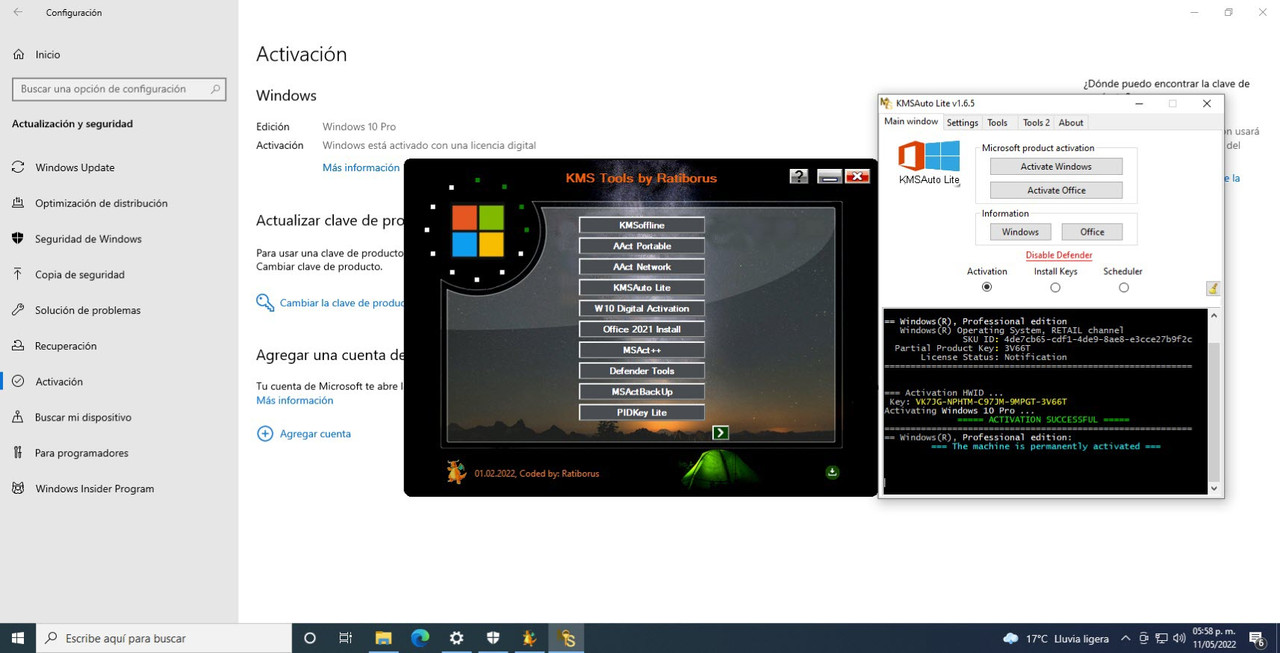Open the Tools tab in KMSAuto Lite
1280x653 pixels.
[x=997, y=123]
